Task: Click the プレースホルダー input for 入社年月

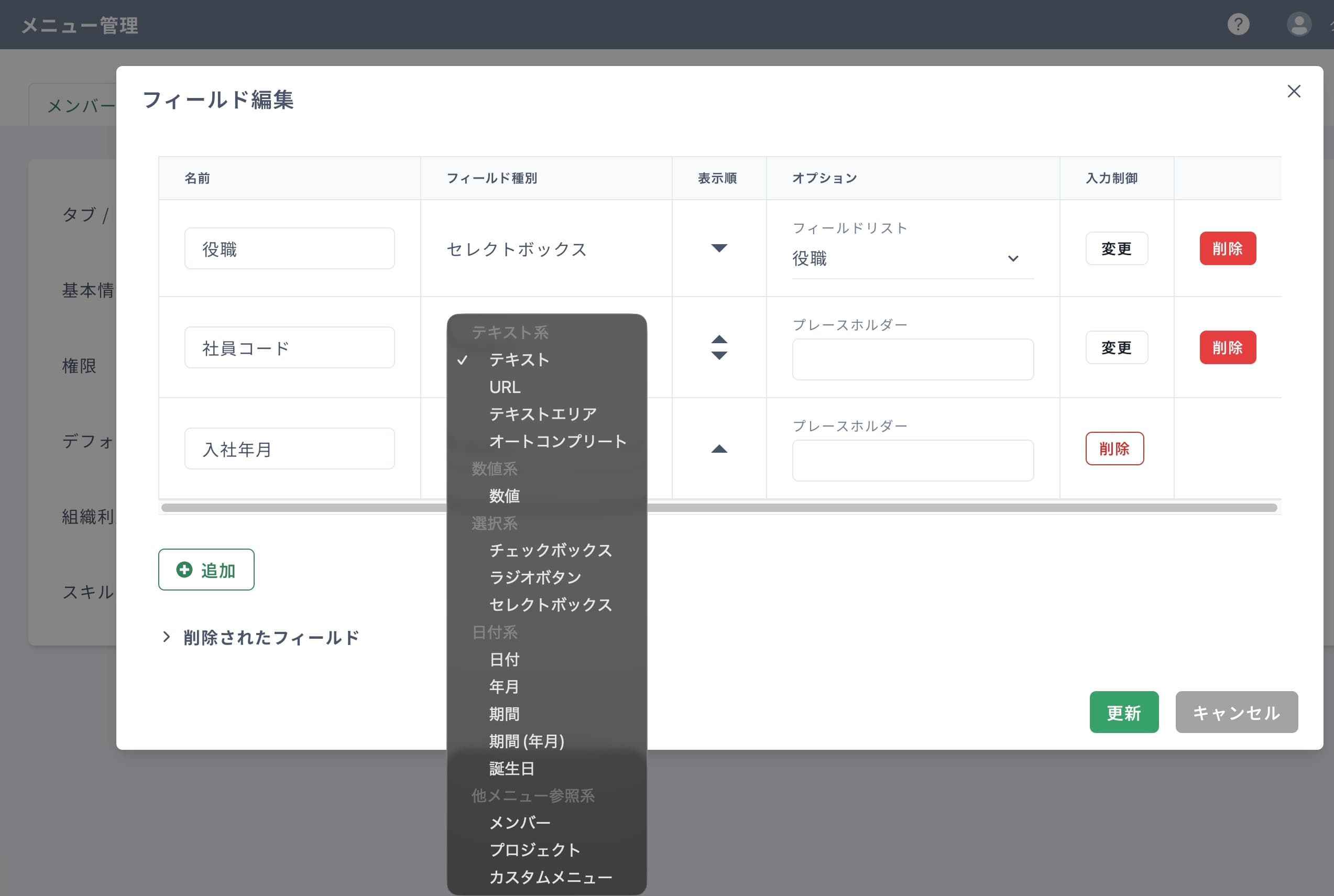Action: (x=912, y=460)
